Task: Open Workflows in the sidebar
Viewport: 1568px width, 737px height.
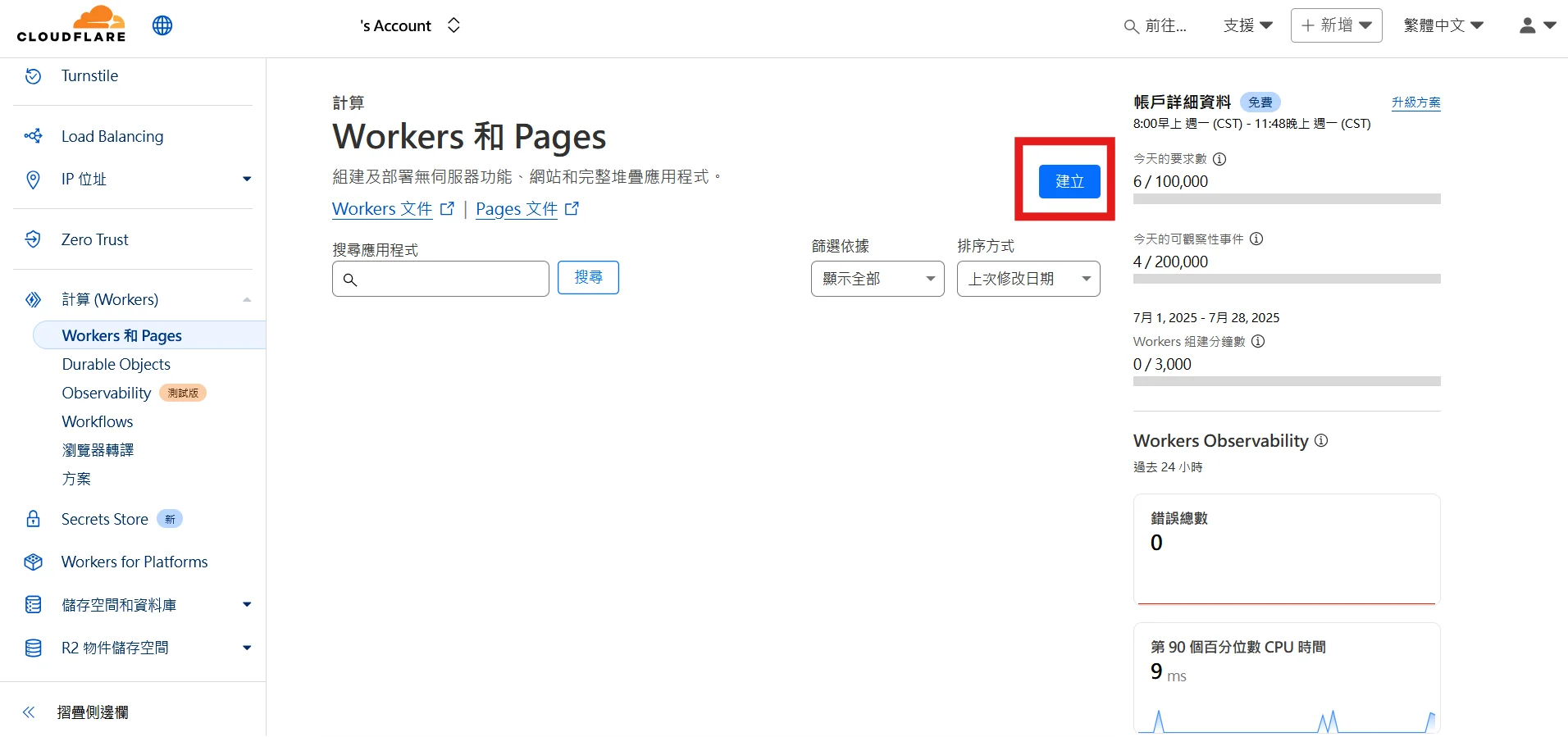Action: pos(98,421)
